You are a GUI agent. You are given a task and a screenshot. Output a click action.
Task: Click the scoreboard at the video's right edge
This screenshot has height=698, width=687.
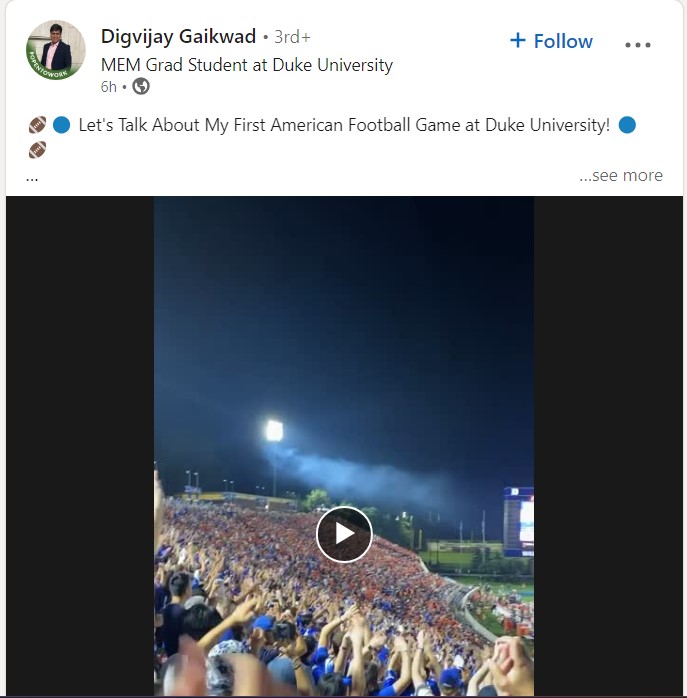[520, 520]
